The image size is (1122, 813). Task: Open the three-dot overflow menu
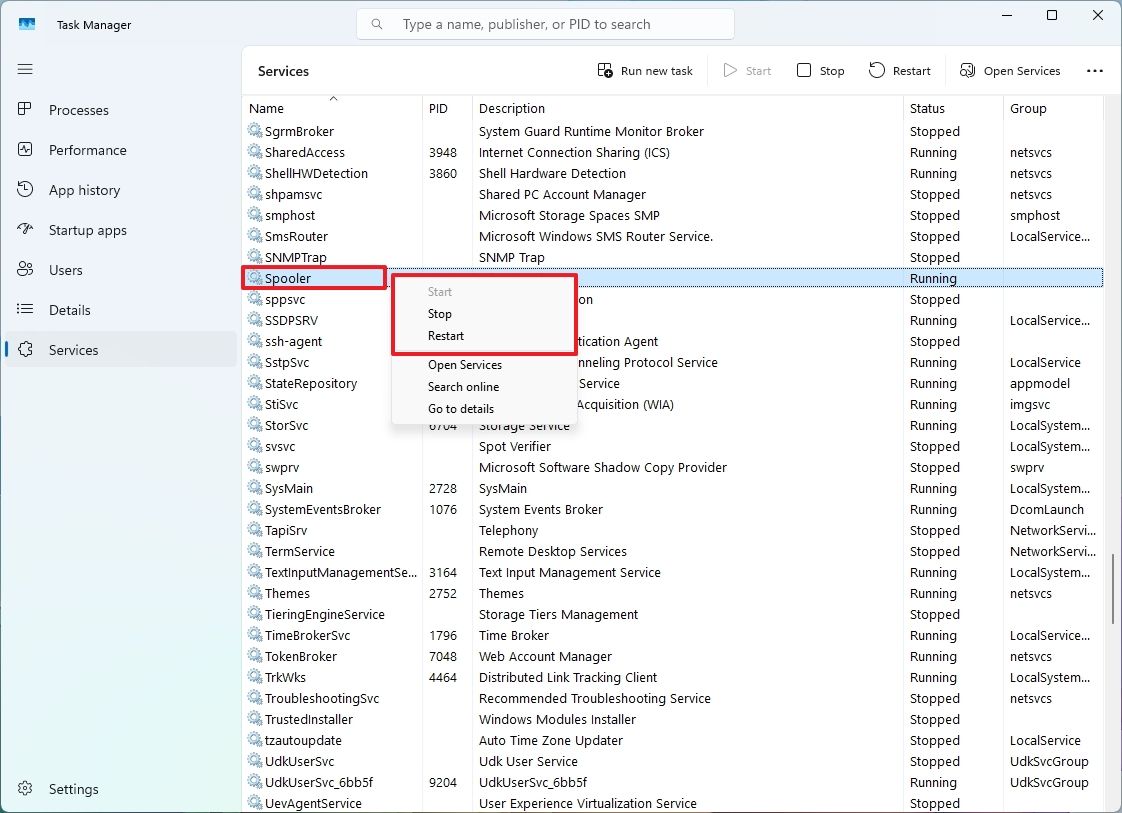coord(1095,70)
